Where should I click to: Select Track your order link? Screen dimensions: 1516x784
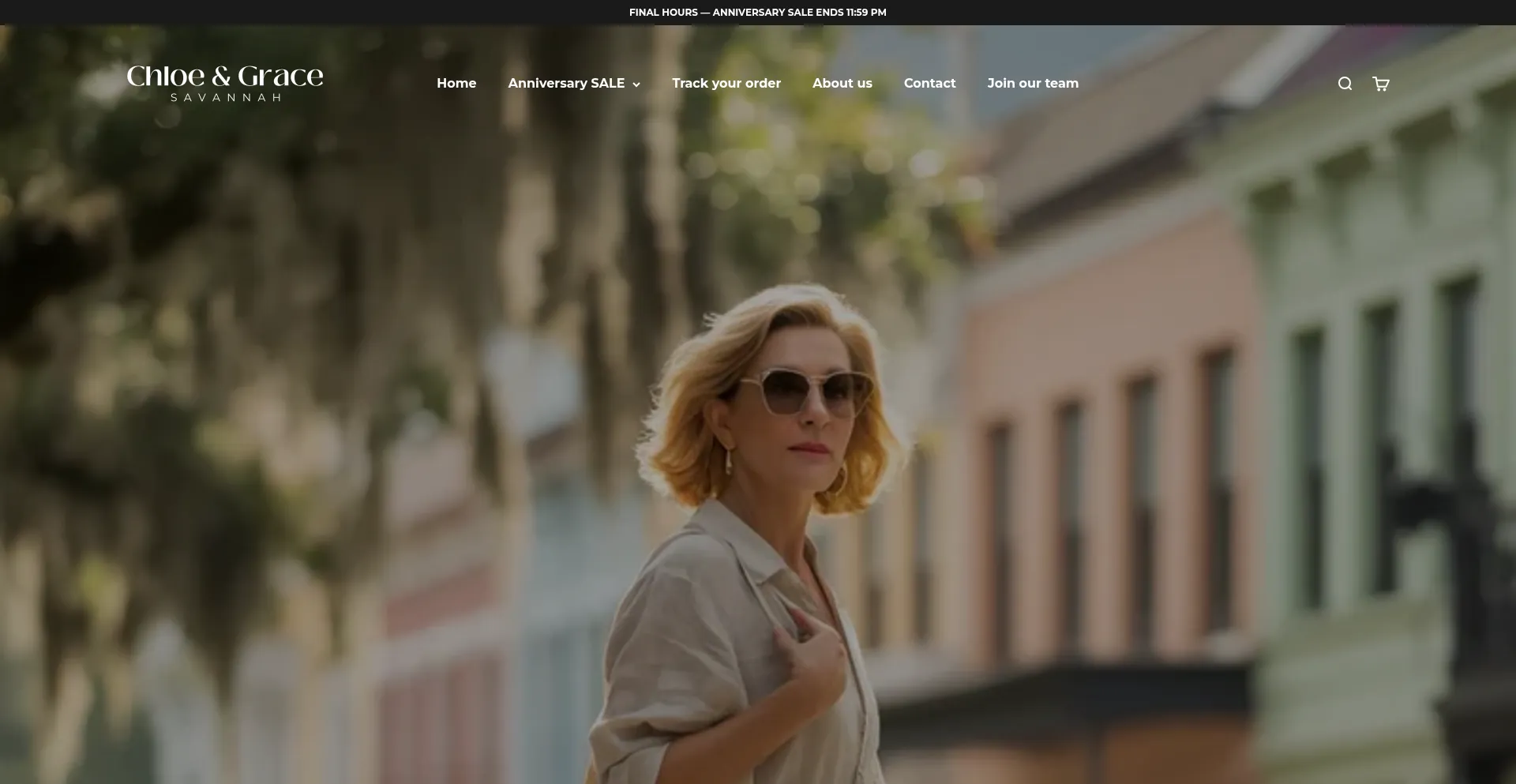(726, 83)
